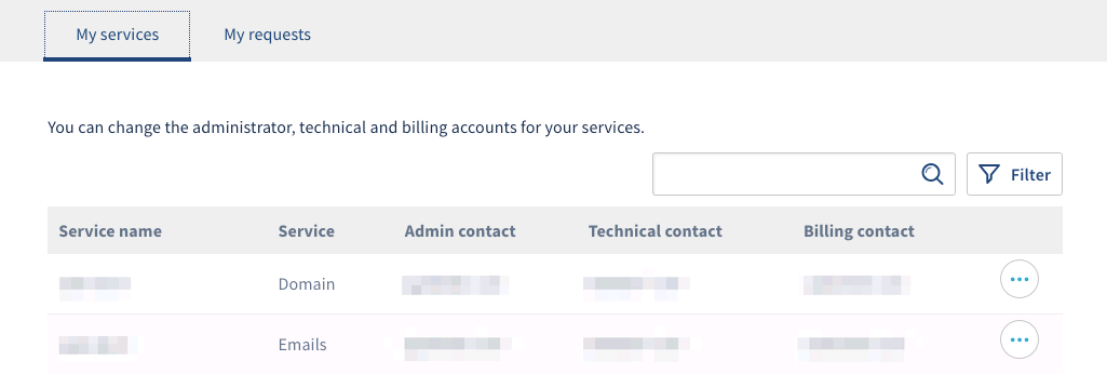This screenshot has height=374, width=1108.
Task: Click the blurred service name in Emails row
Action: coord(97,346)
